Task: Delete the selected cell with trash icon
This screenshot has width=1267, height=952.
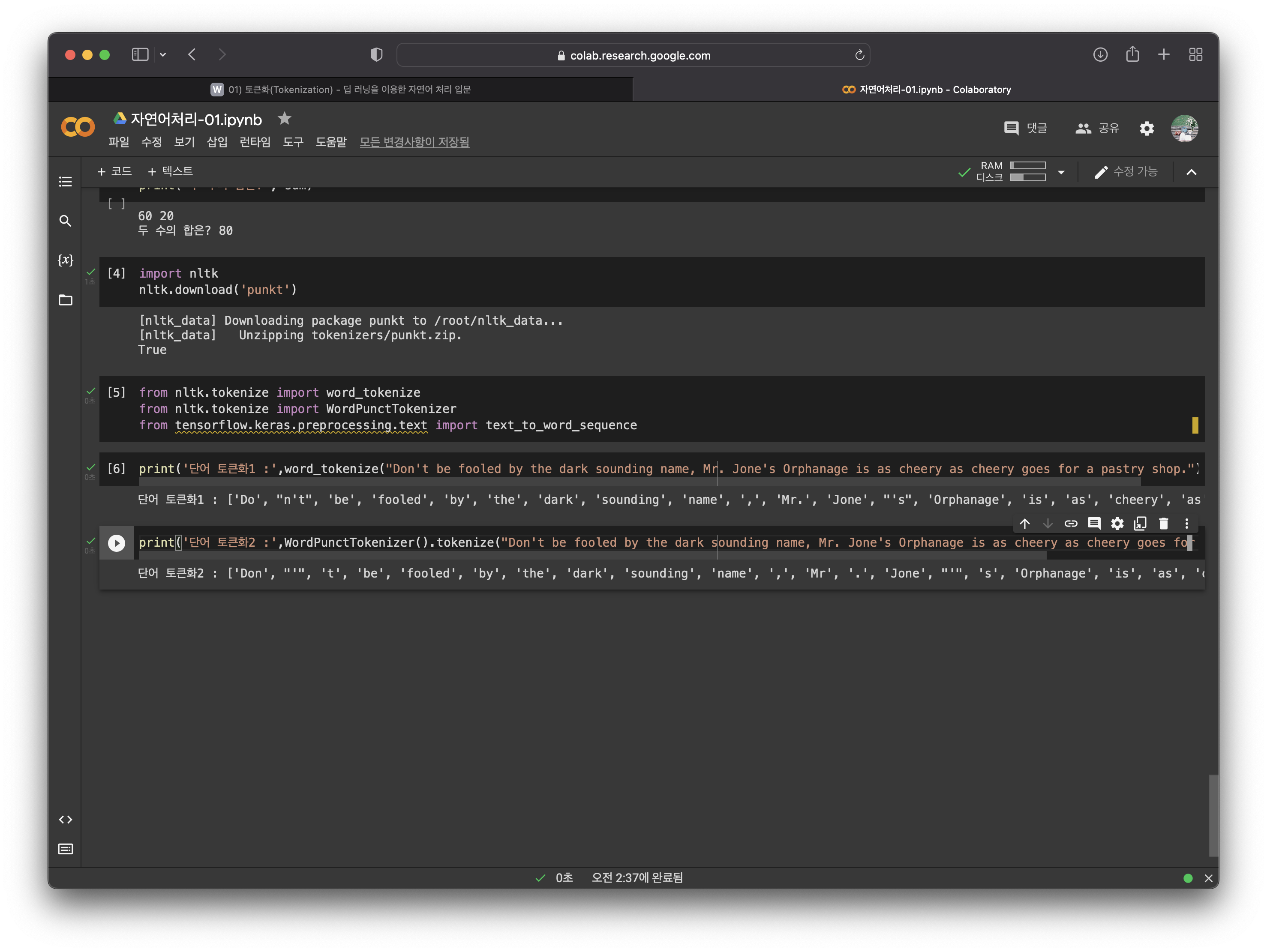Action: (x=1163, y=523)
